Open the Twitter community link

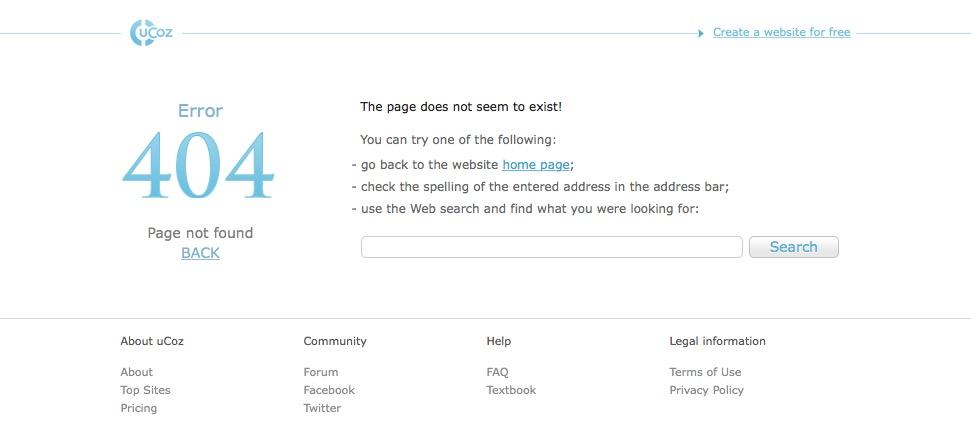[x=322, y=408]
